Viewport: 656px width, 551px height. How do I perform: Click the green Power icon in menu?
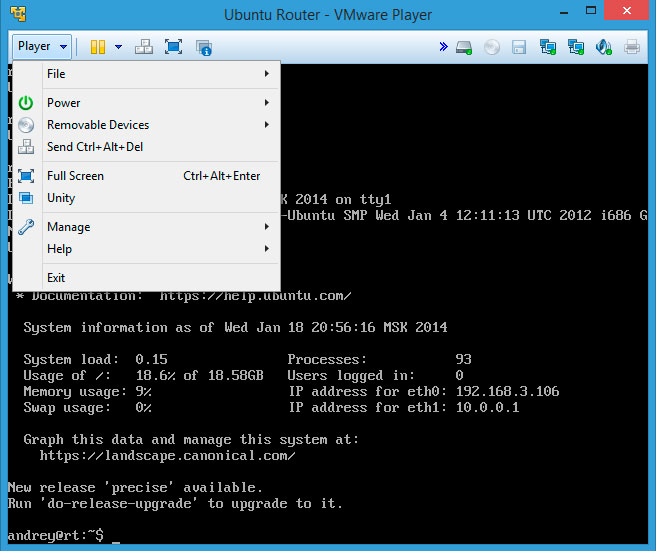[26, 103]
